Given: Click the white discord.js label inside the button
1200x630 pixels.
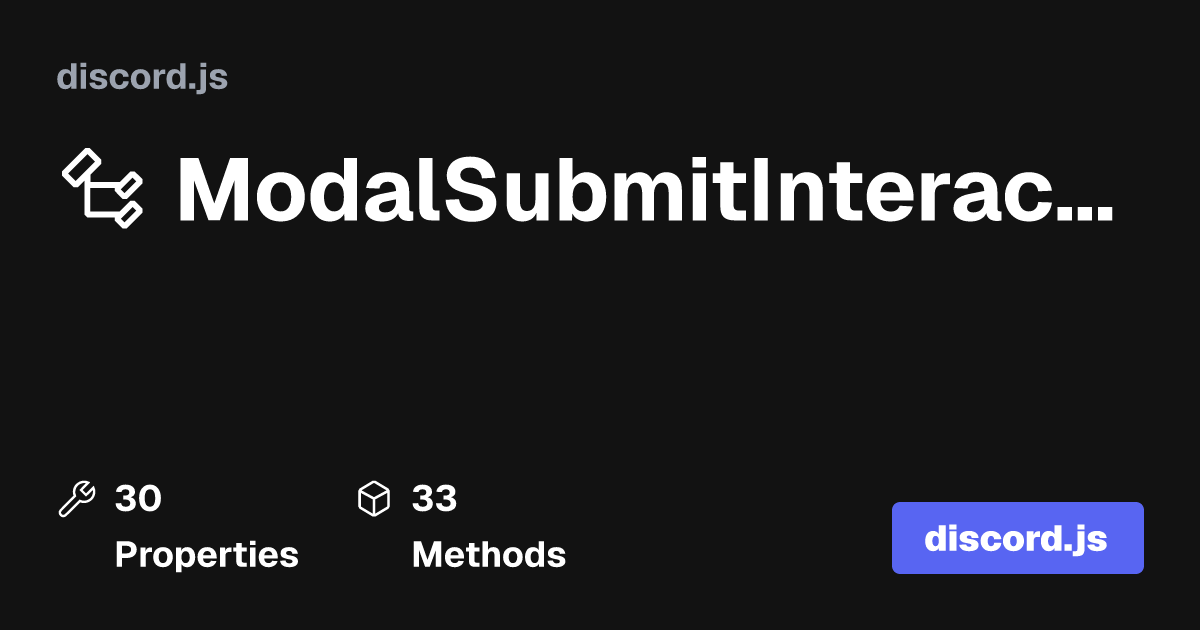Looking at the screenshot, I should coord(1016,538).
